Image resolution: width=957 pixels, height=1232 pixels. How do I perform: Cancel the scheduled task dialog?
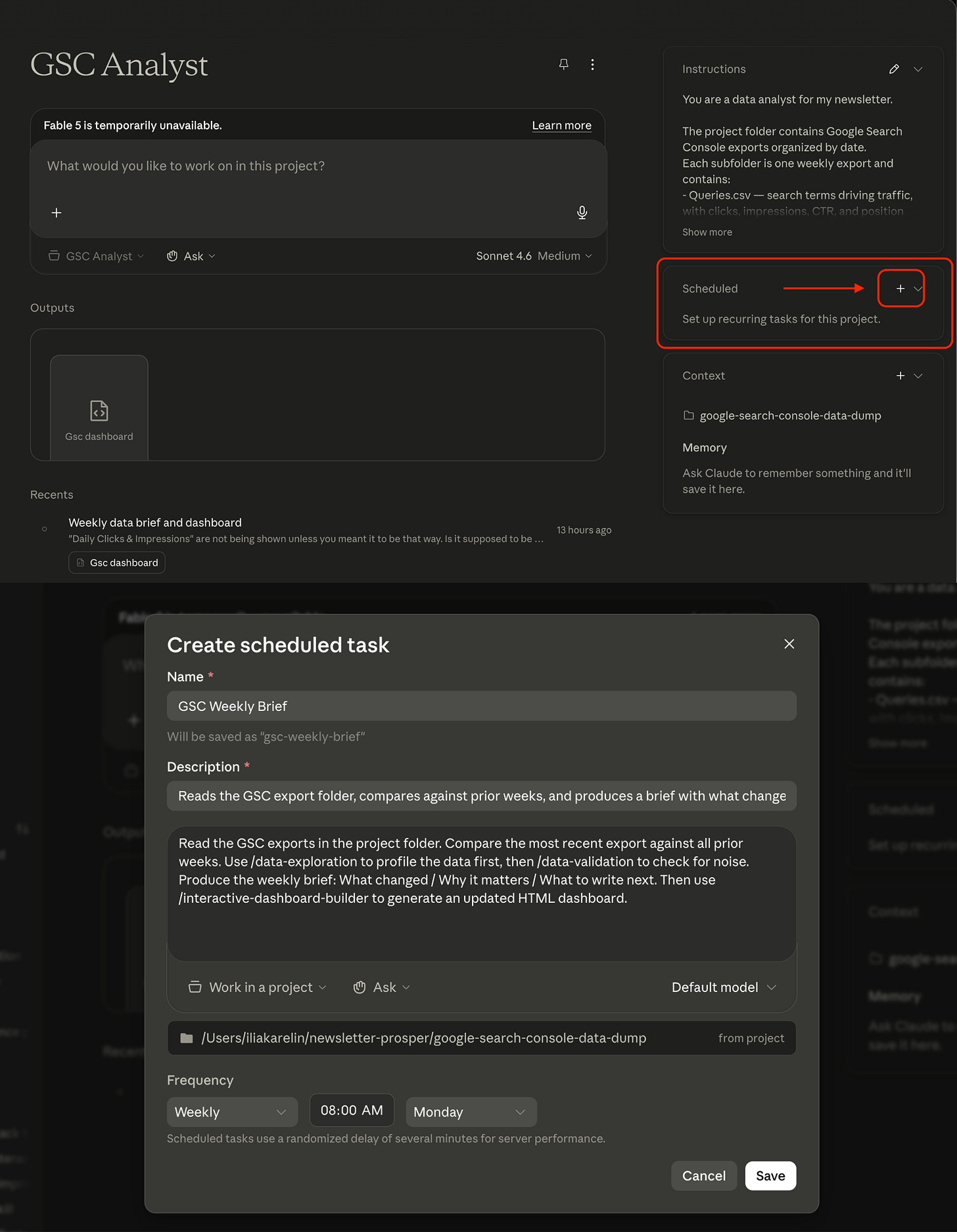(704, 1176)
